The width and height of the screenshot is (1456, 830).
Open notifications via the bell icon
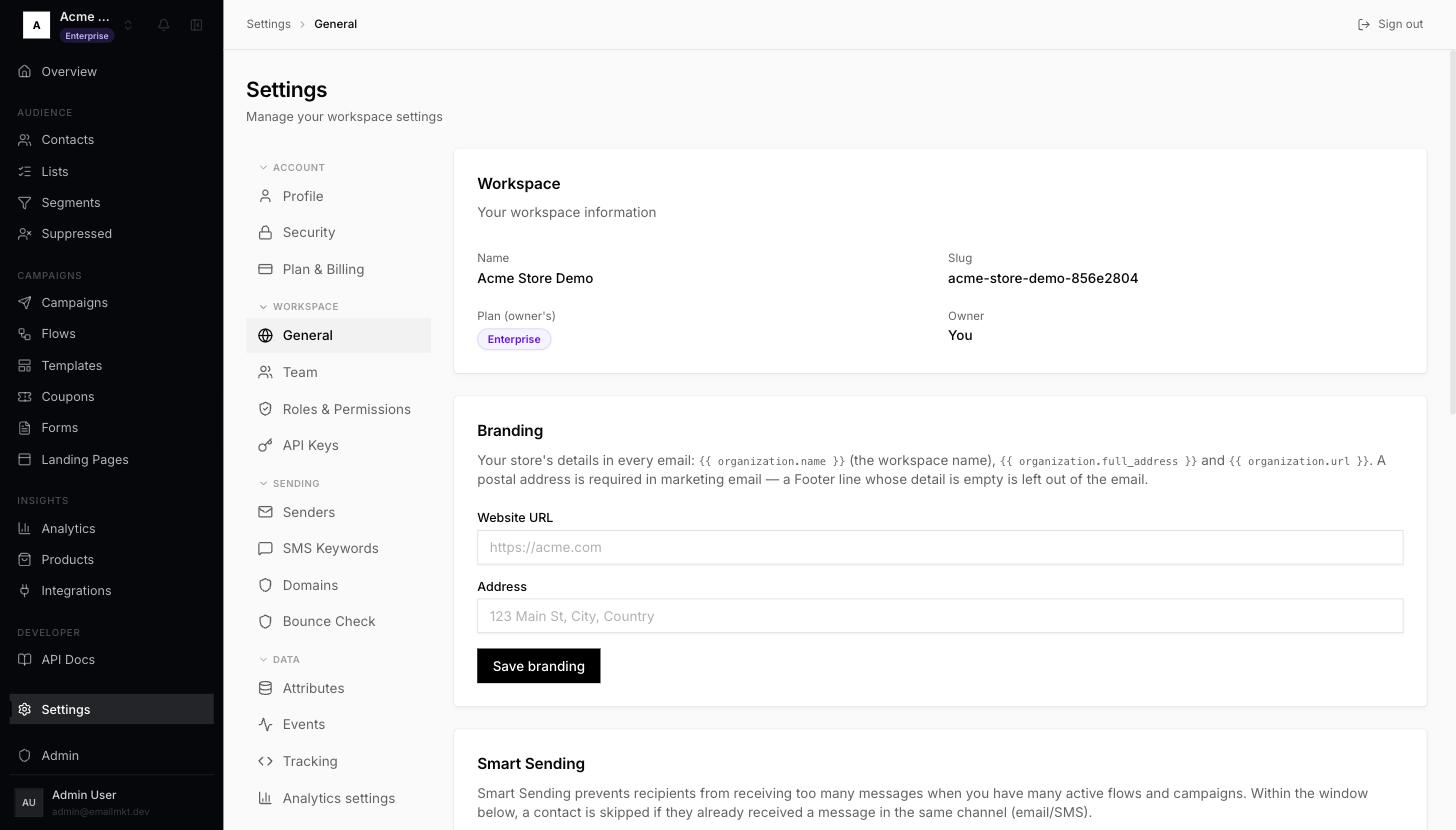tap(164, 25)
